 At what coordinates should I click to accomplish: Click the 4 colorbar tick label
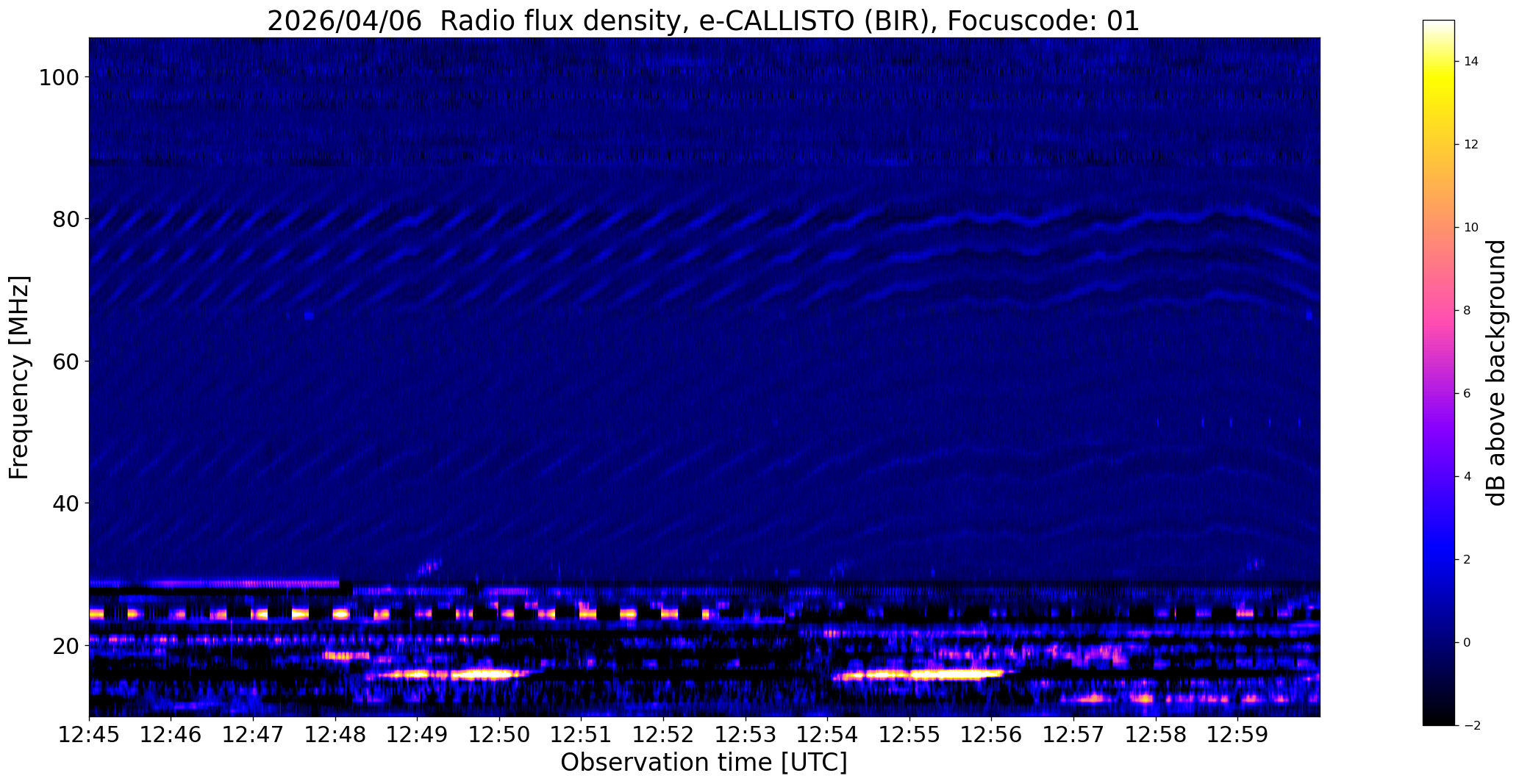click(x=1468, y=477)
